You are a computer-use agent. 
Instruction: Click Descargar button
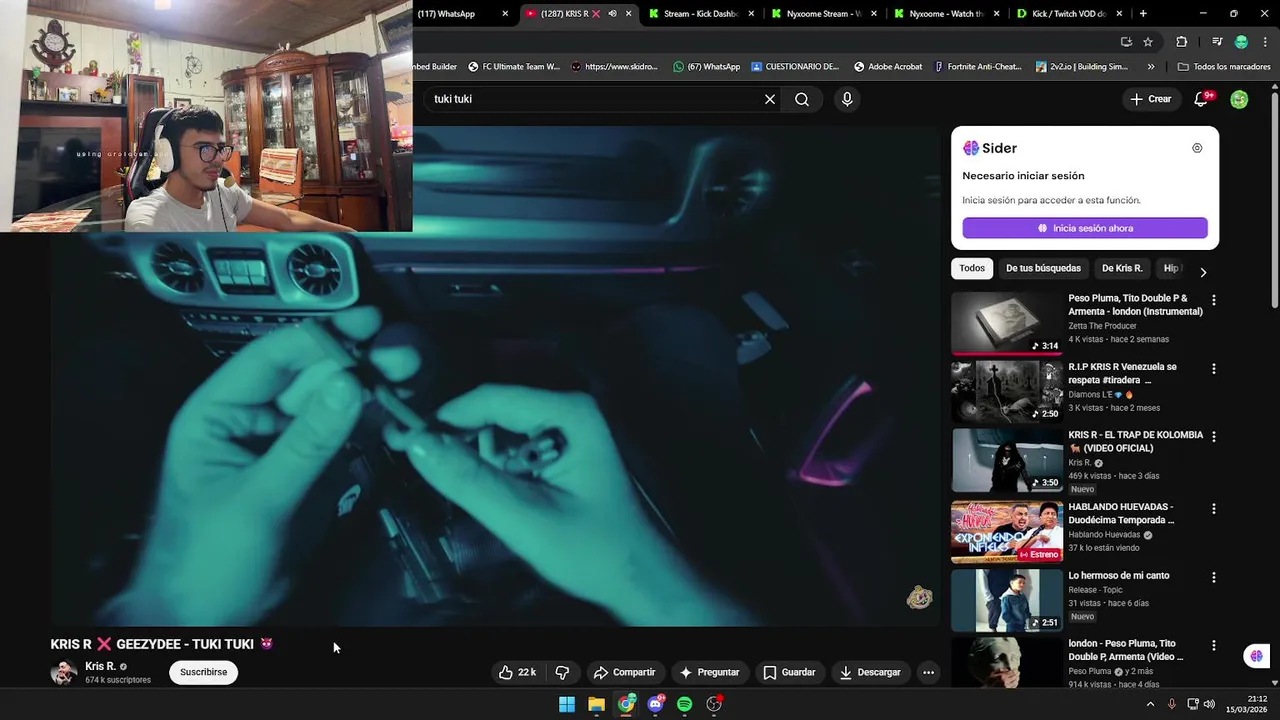point(870,672)
